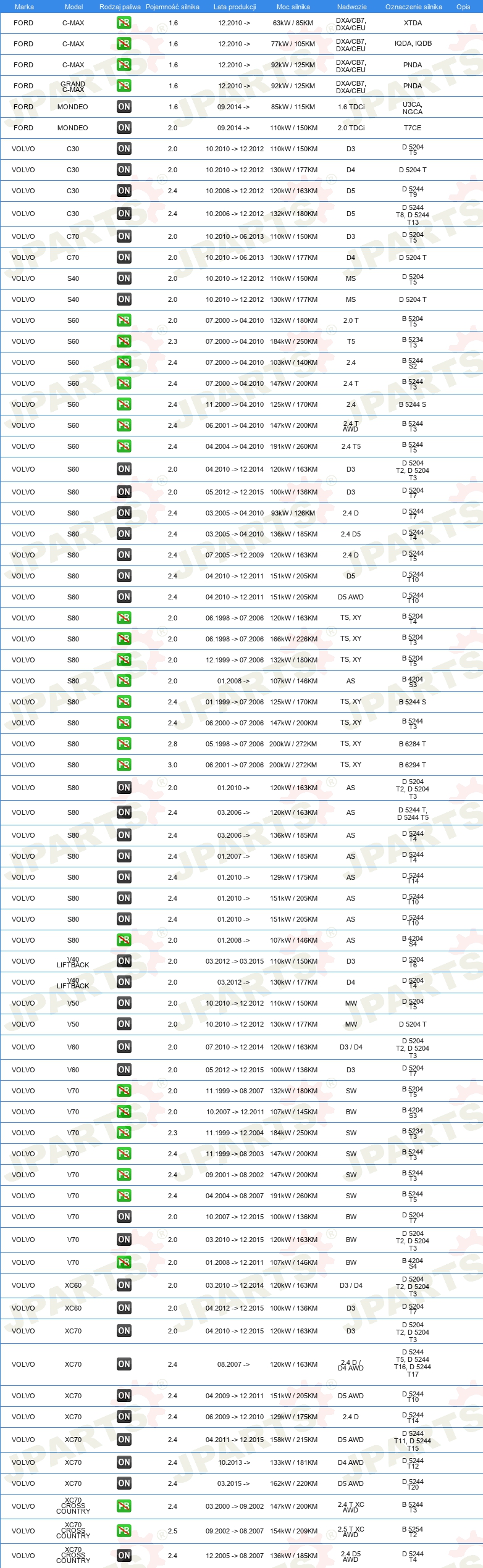Click diesel ON icon in S60 D5 AWD row
This screenshot has height=1568, width=483.
pos(124,597)
